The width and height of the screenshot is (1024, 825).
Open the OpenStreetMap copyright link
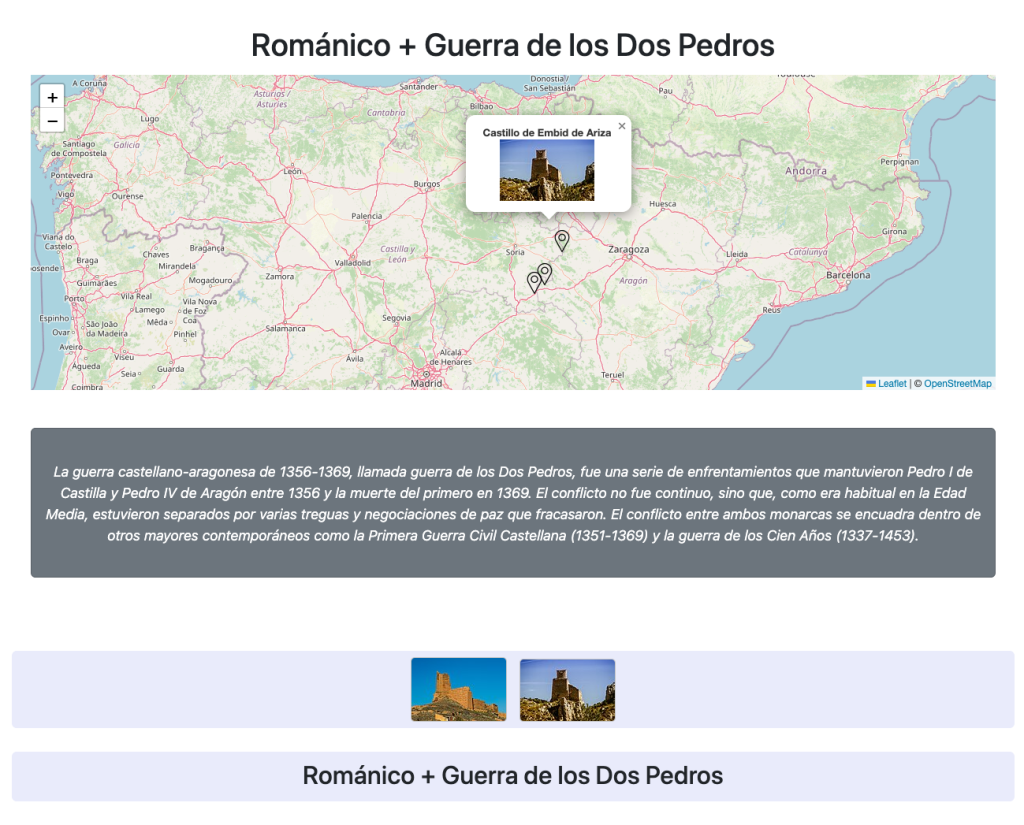point(957,383)
